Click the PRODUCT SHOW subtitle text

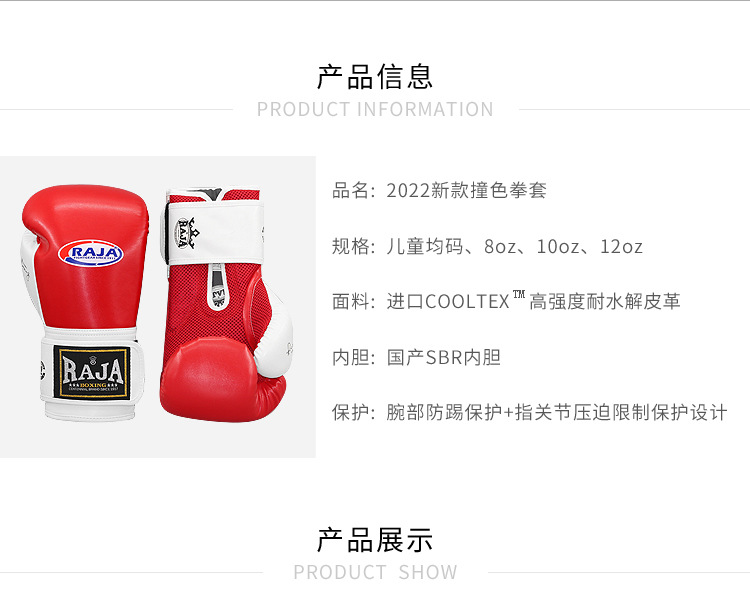click(375, 572)
